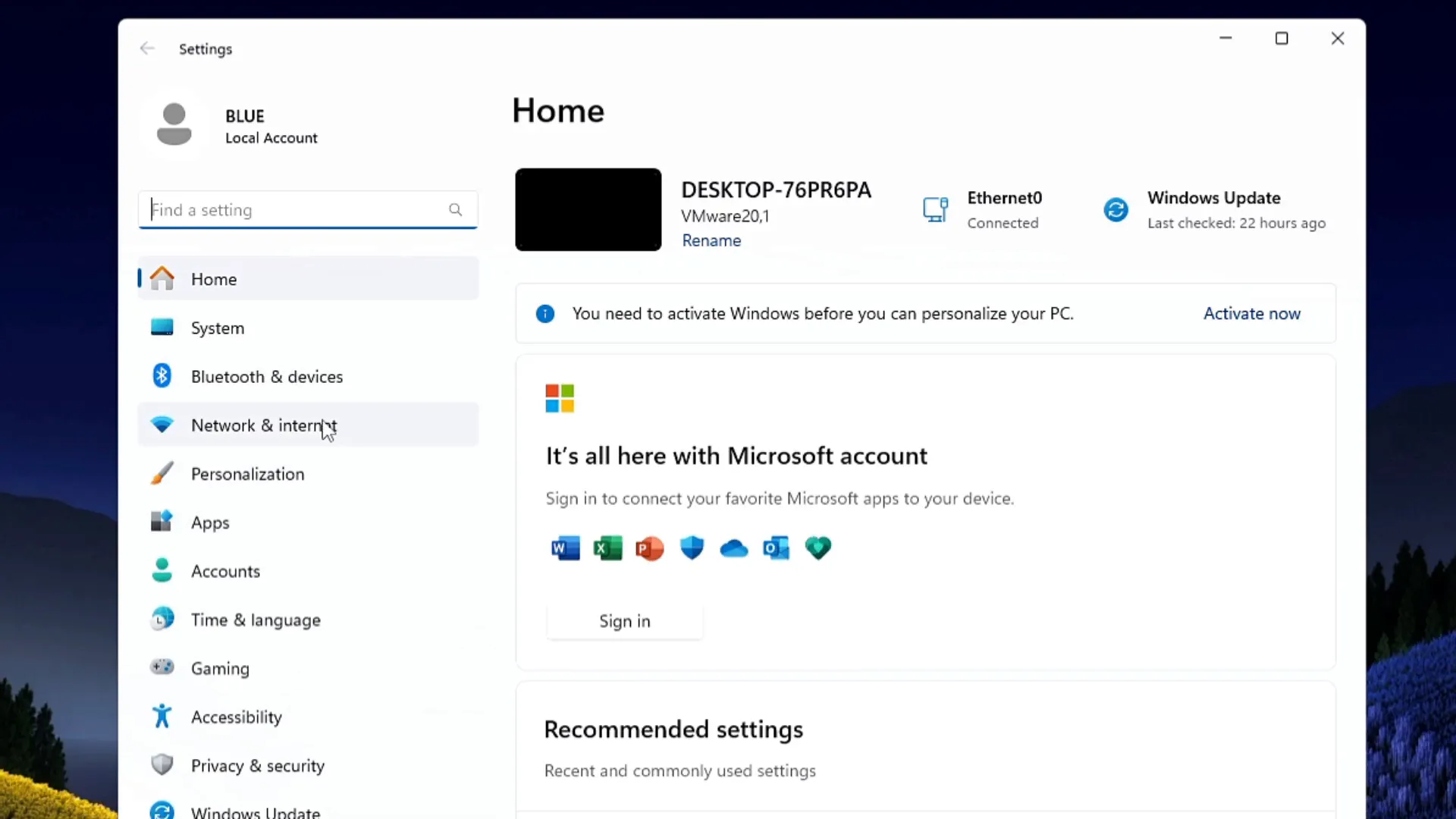This screenshot has height=819, width=1456.
Task: Open Windows Update status at top
Action: (1213, 209)
